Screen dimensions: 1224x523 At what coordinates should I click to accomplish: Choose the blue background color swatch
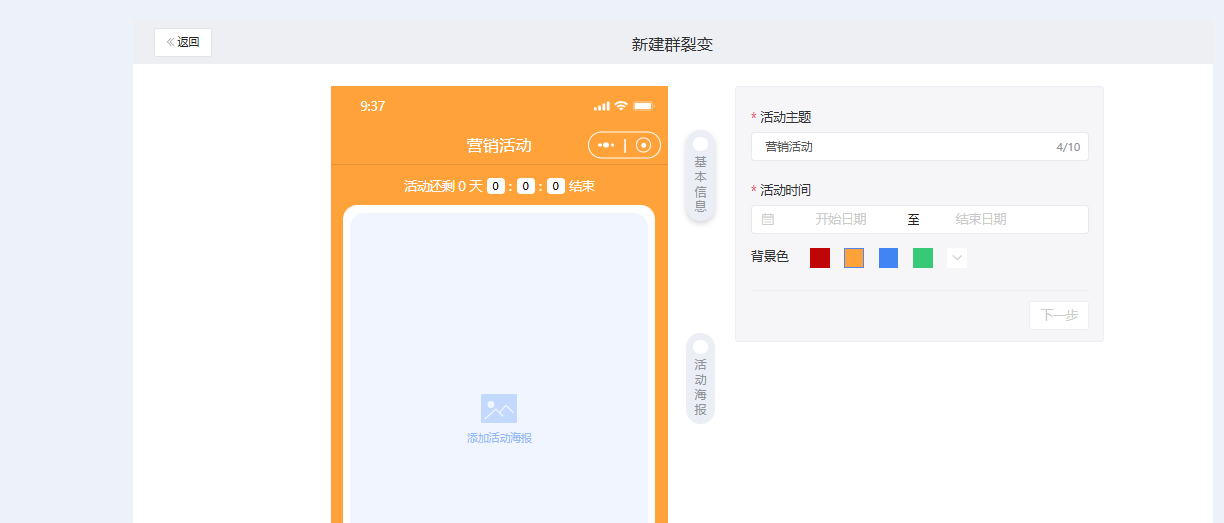pos(888,258)
